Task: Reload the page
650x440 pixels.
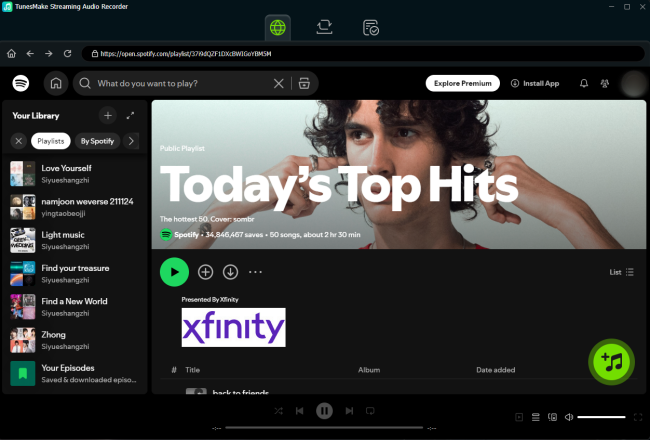Action: tap(68, 53)
